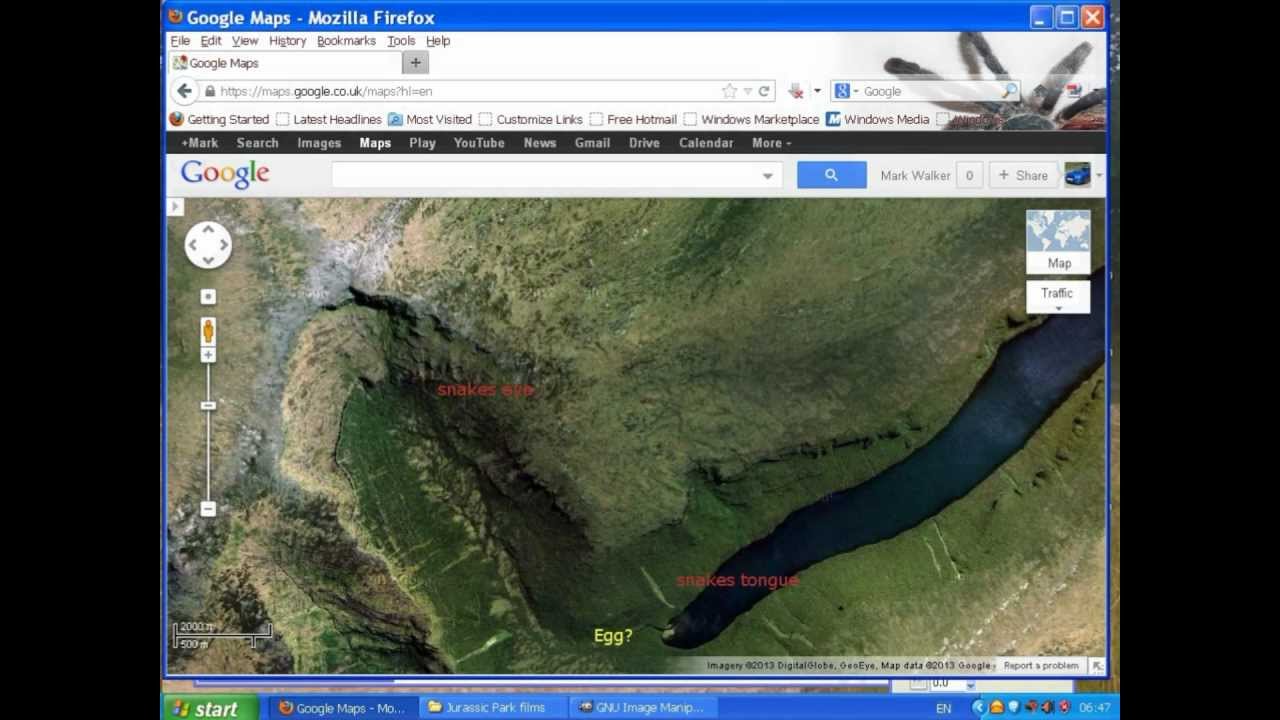Select the Google Maps browser tab
Screen dimensions: 1280x720
tap(284, 63)
